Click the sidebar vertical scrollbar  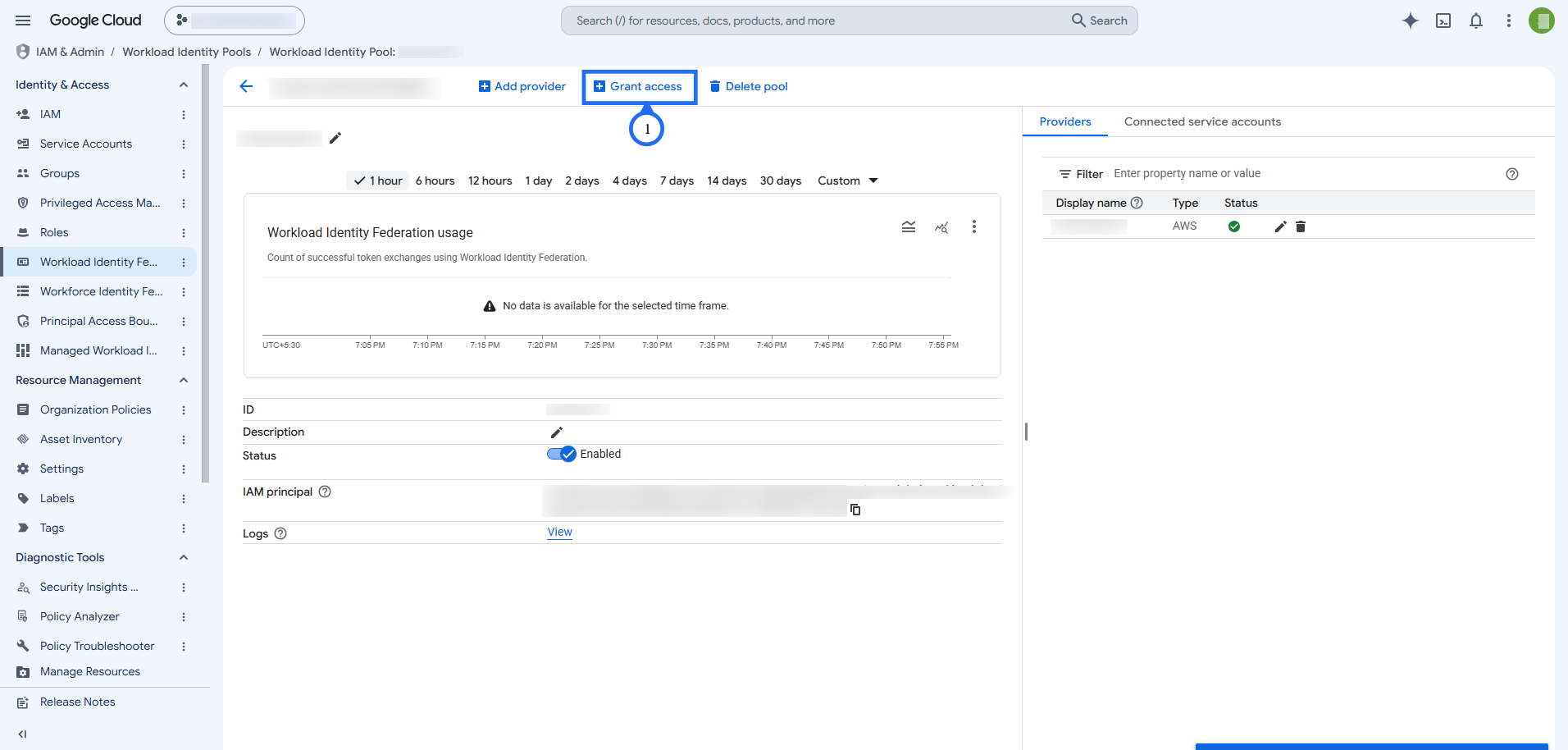tap(205, 275)
